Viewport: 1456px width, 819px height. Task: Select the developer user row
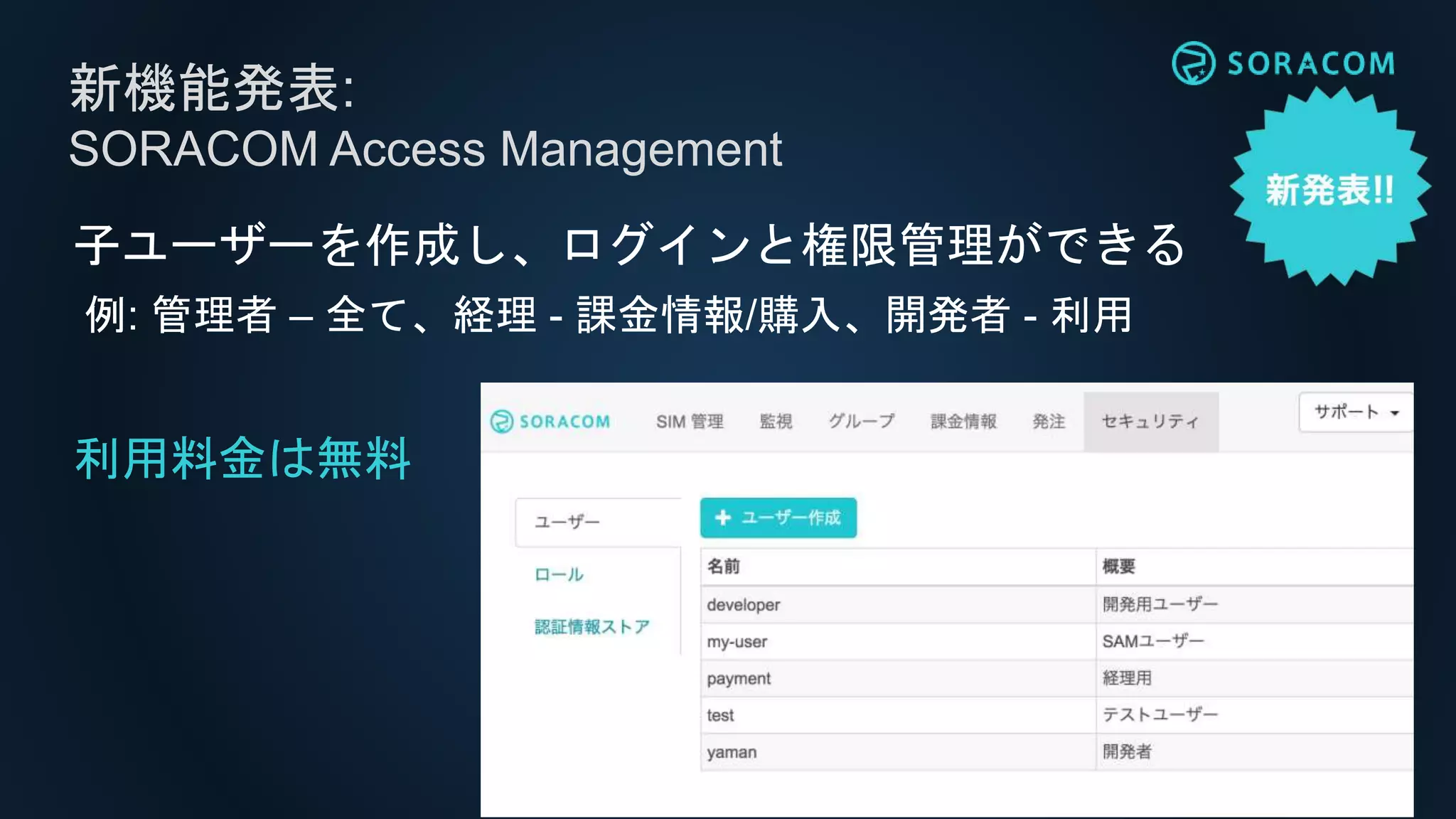coord(1056,604)
